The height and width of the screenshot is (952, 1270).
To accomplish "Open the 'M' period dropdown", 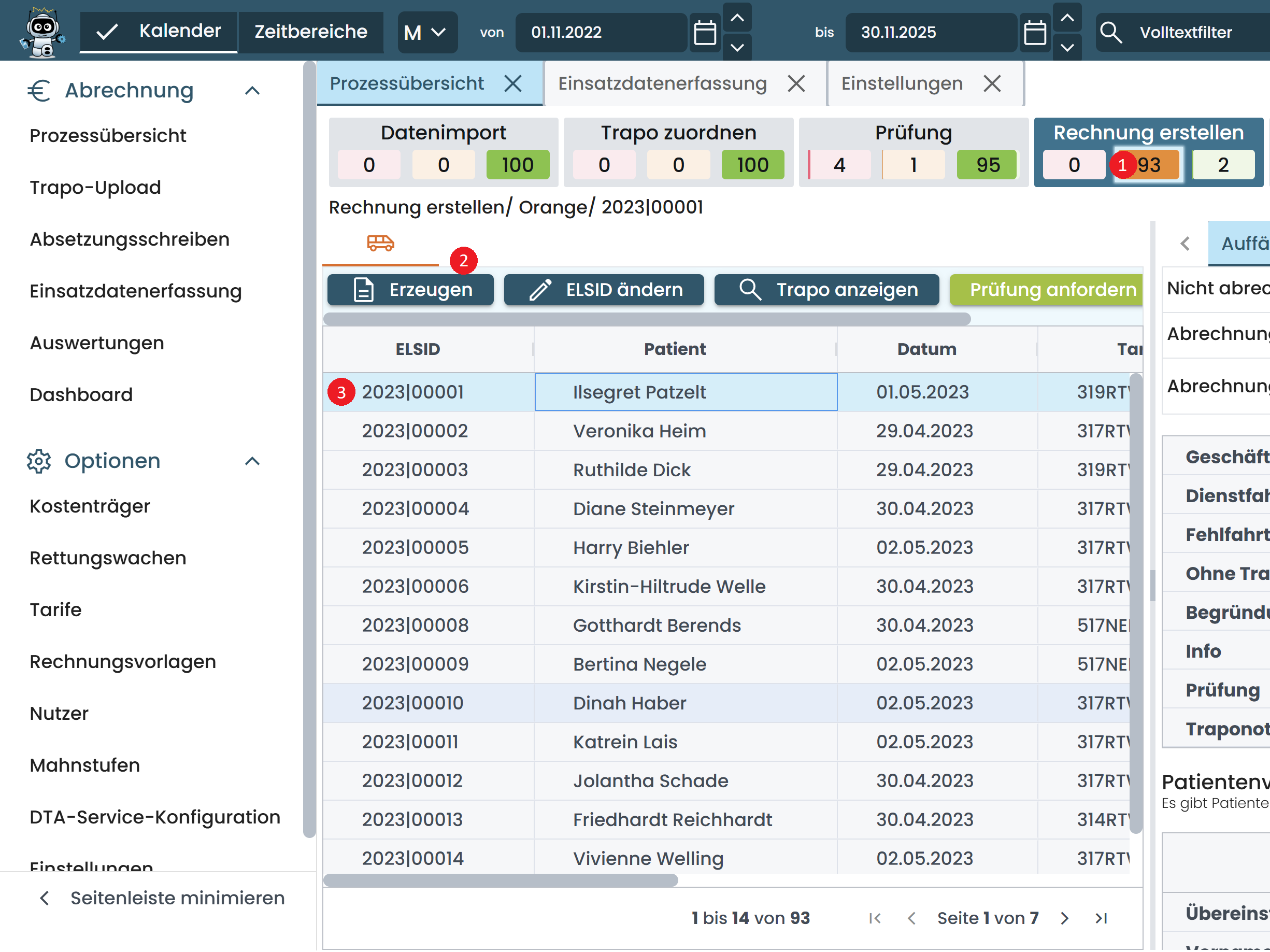I will pos(426,33).
